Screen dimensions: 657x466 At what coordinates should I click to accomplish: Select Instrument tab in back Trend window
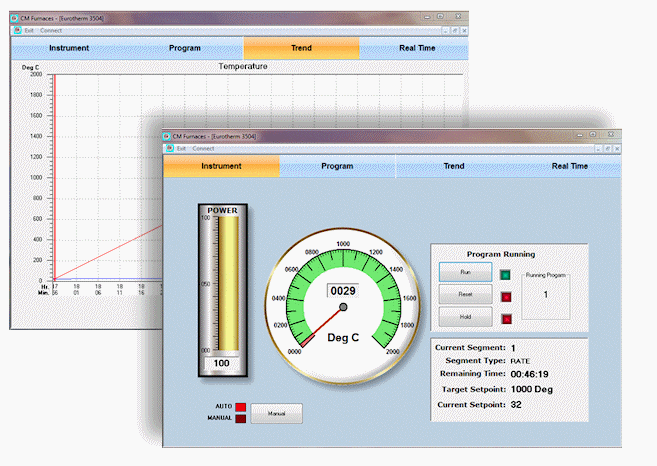tap(69, 48)
